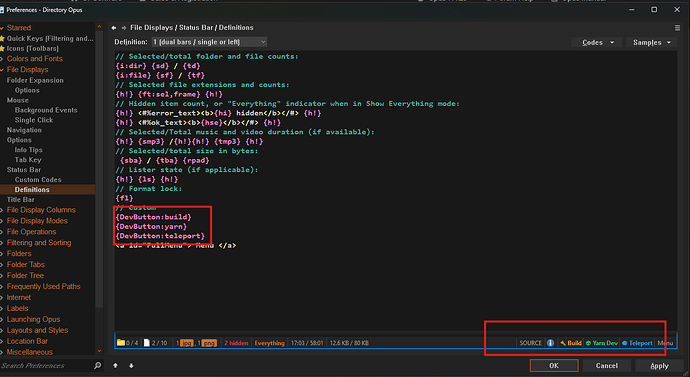Open Background Events page
The image size is (690, 377).
pyautogui.click(x=46, y=110)
